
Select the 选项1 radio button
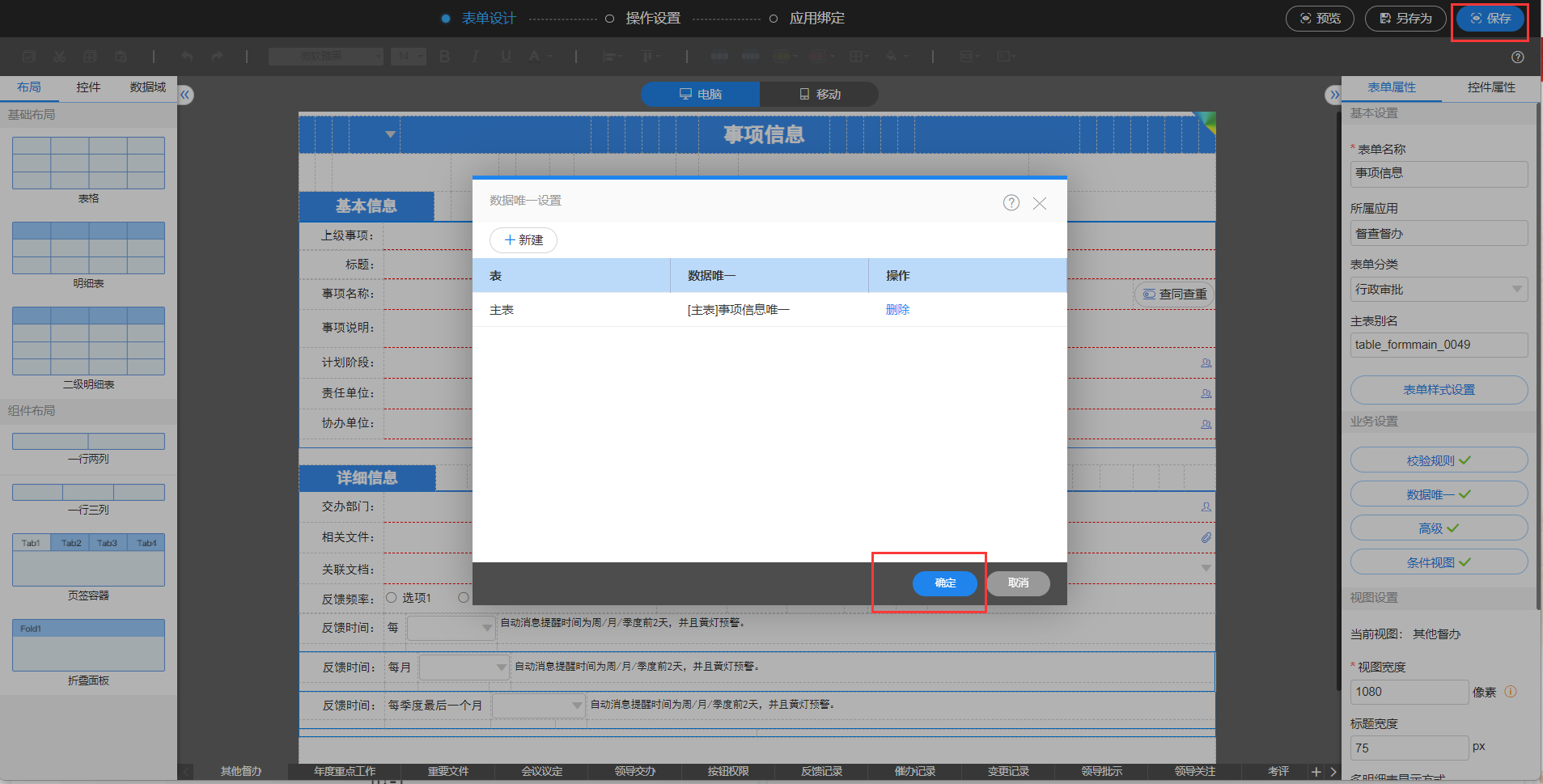392,598
